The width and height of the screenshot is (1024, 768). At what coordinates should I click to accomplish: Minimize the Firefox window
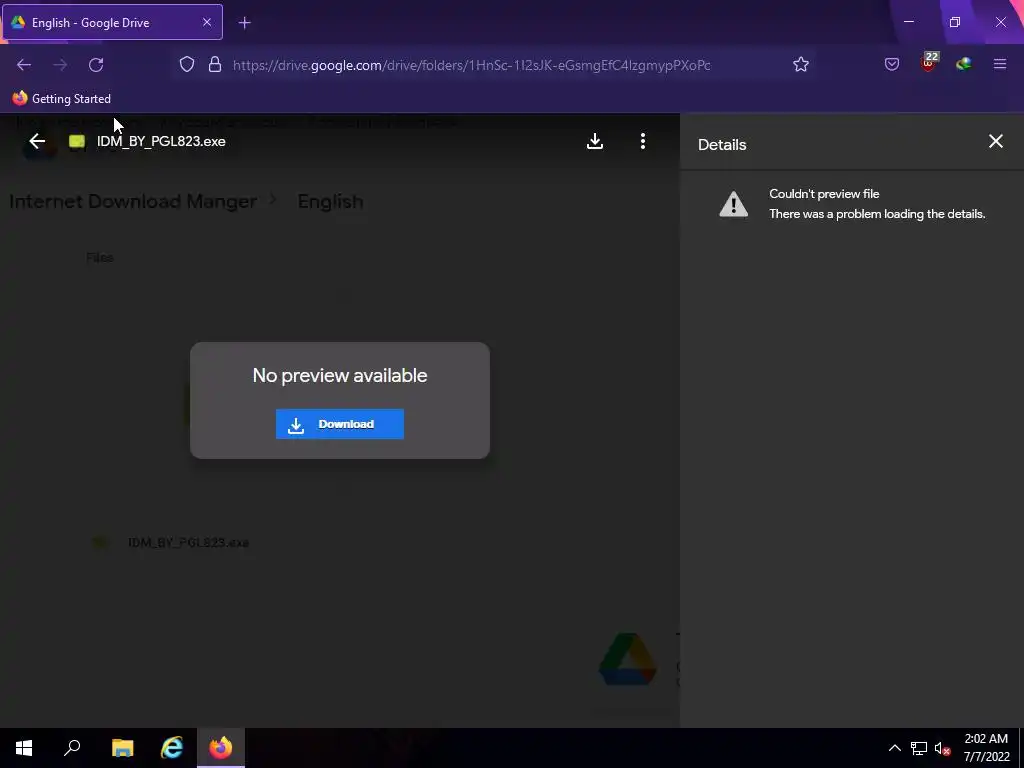coord(908,22)
